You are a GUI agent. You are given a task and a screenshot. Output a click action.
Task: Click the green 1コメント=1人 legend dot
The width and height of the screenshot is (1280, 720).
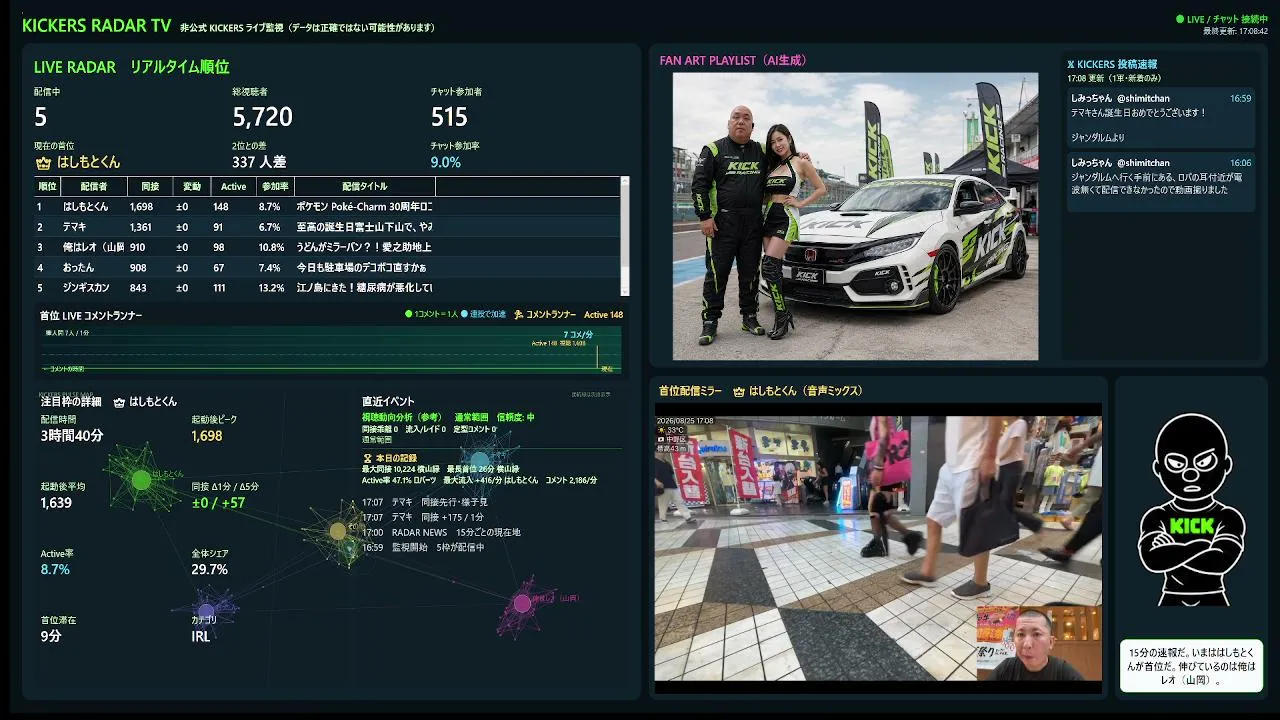click(408, 315)
